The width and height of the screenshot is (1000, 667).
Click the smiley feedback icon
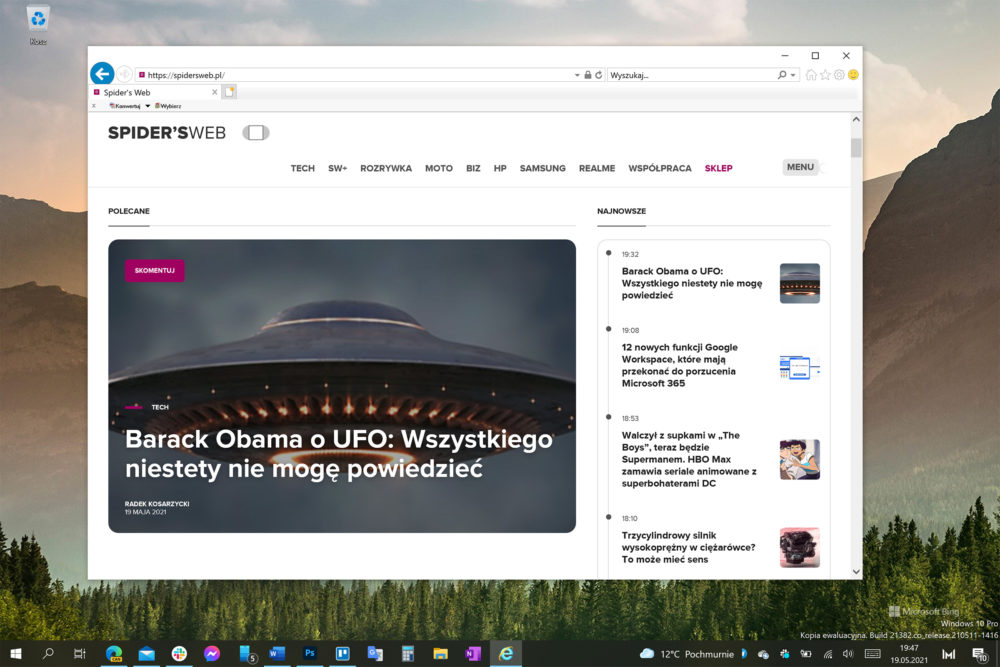(x=853, y=75)
